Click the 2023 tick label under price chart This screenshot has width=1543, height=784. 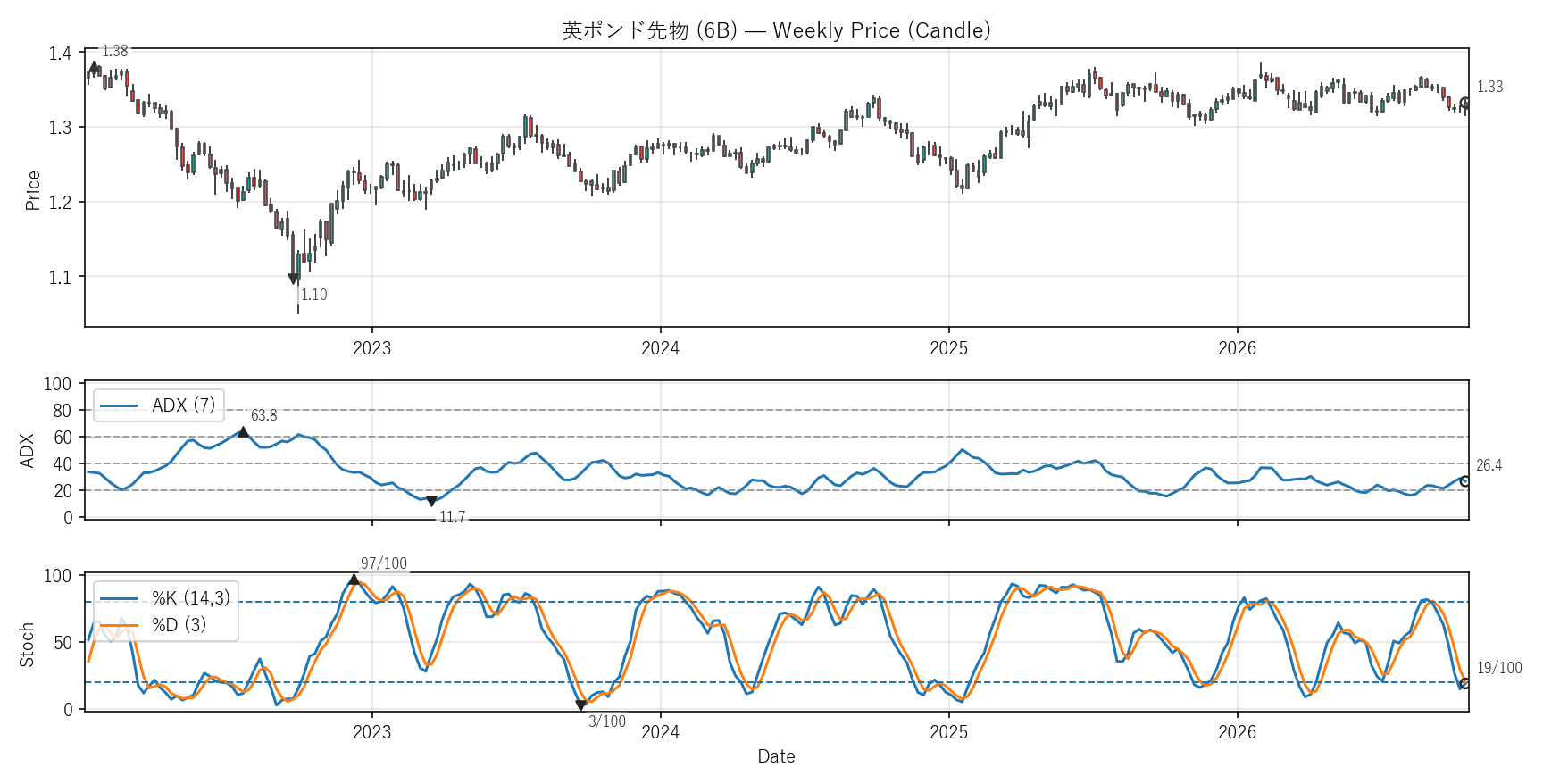click(371, 348)
